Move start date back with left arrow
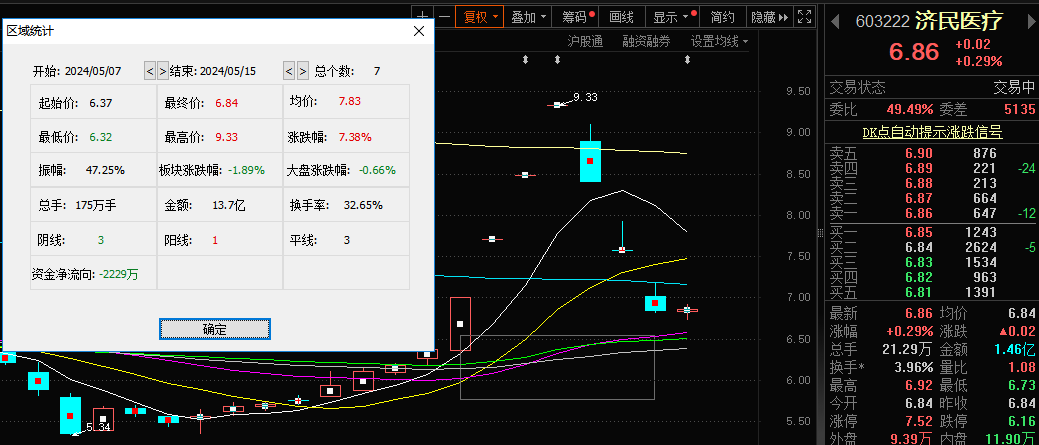The image size is (1039, 445). coord(150,71)
